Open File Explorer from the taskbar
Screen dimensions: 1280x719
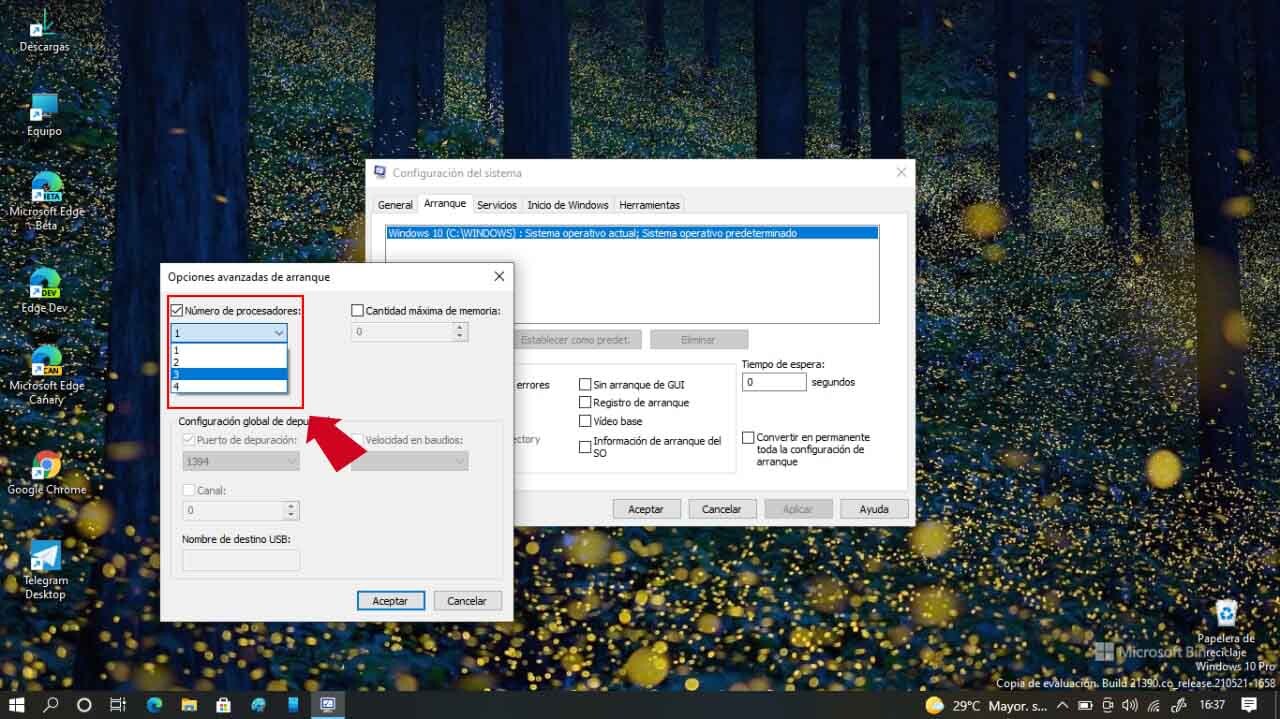189,705
